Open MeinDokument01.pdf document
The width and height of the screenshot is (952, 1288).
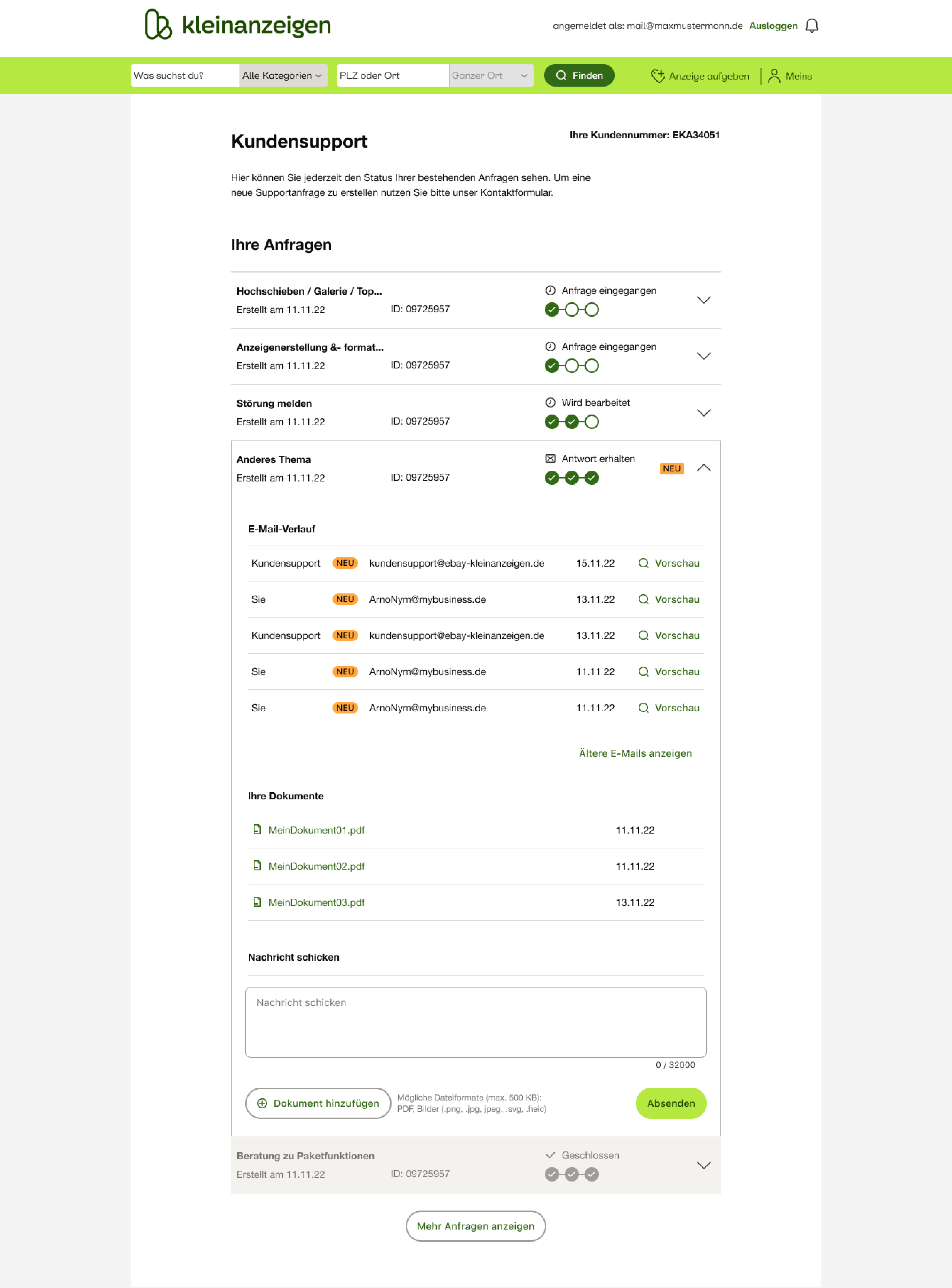316,830
